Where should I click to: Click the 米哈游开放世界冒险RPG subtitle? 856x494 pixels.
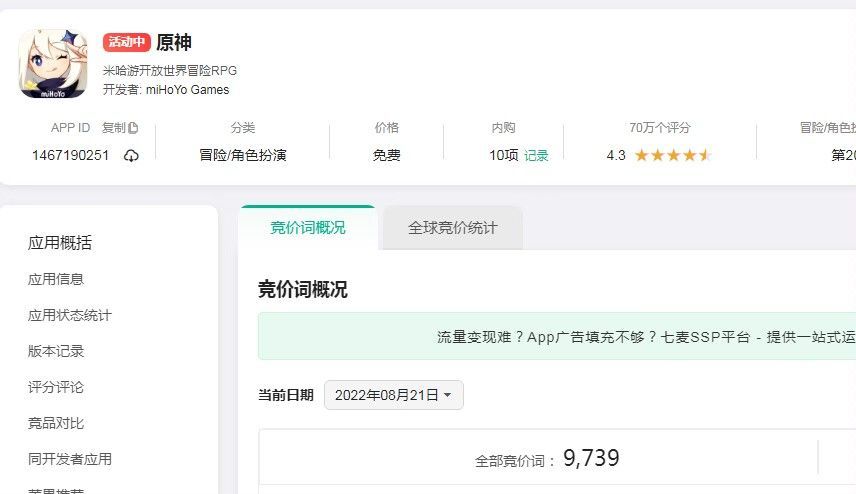pyautogui.click(x=170, y=70)
